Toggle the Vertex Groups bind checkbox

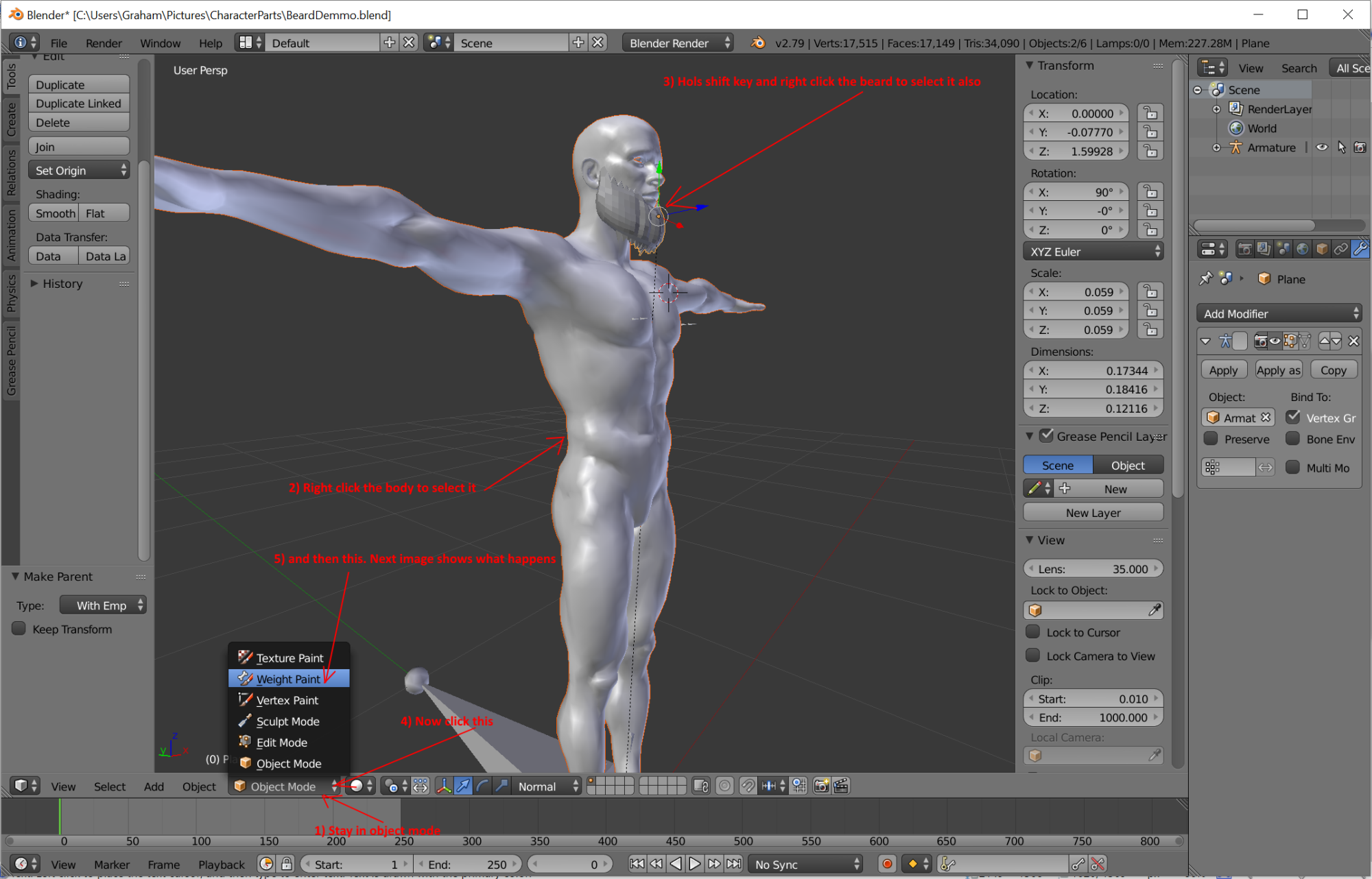[x=1293, y=417]
